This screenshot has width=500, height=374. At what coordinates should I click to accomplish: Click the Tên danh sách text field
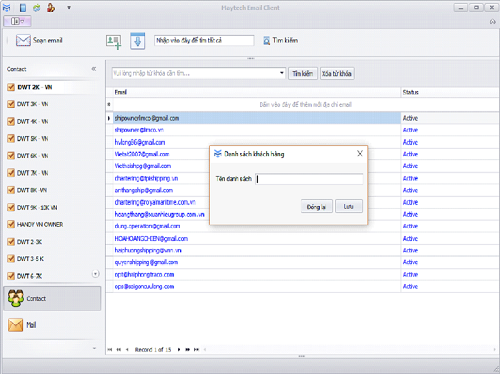point(309,179)
